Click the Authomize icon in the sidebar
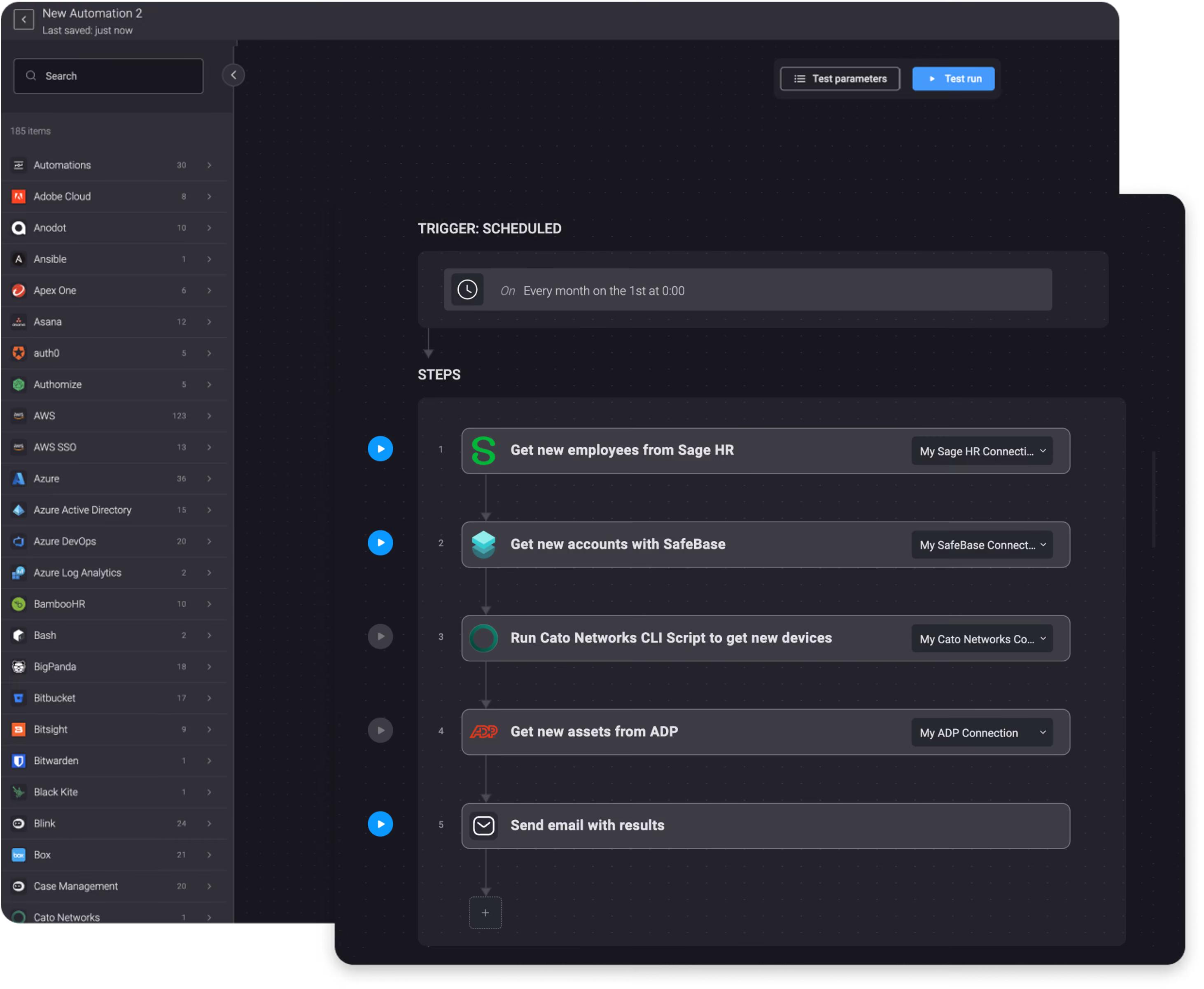 coord(19,385)
